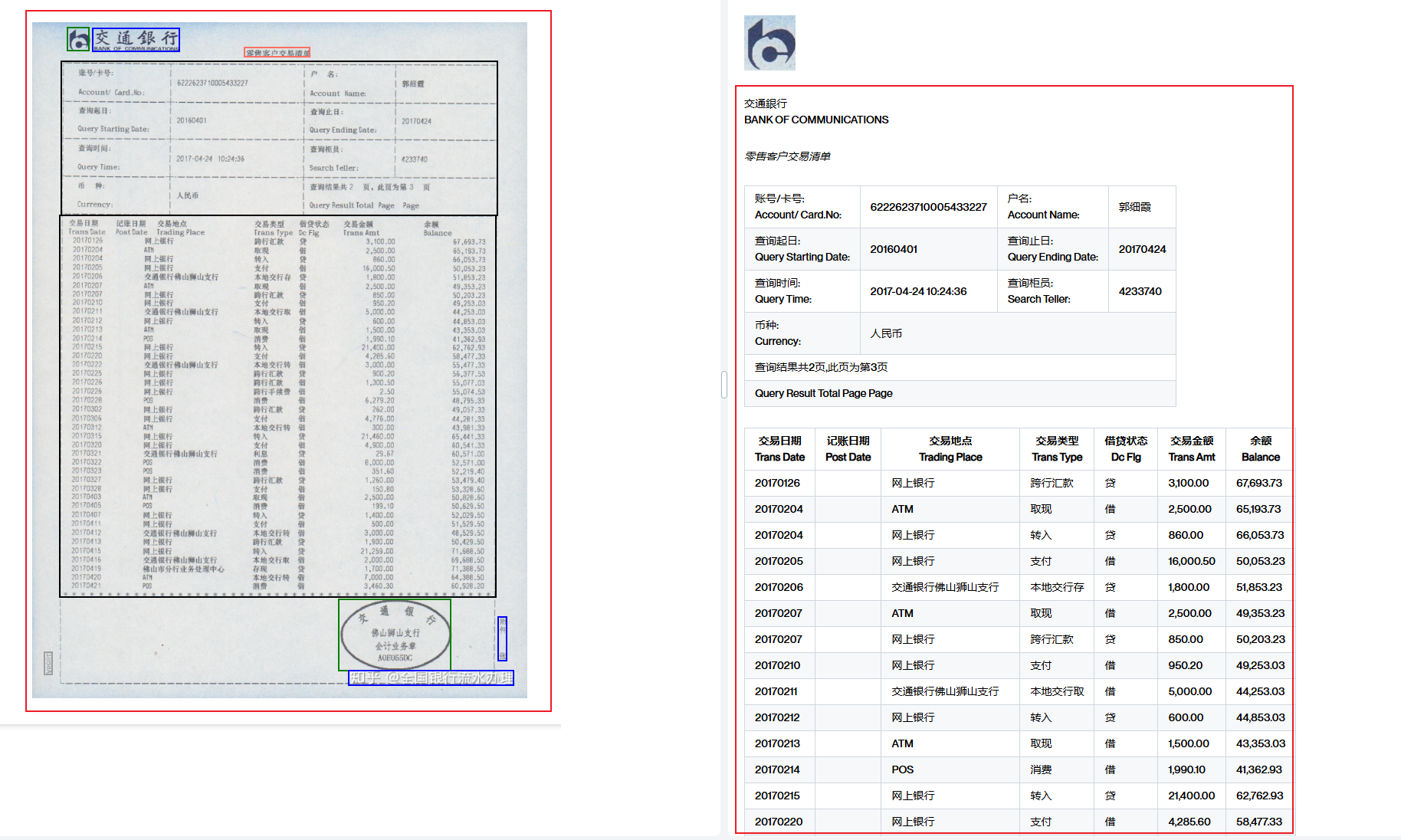The image size is (1401, 840).
Task: Click the green-boxed bank logo on the scan
Action: (x=78, y=40)
